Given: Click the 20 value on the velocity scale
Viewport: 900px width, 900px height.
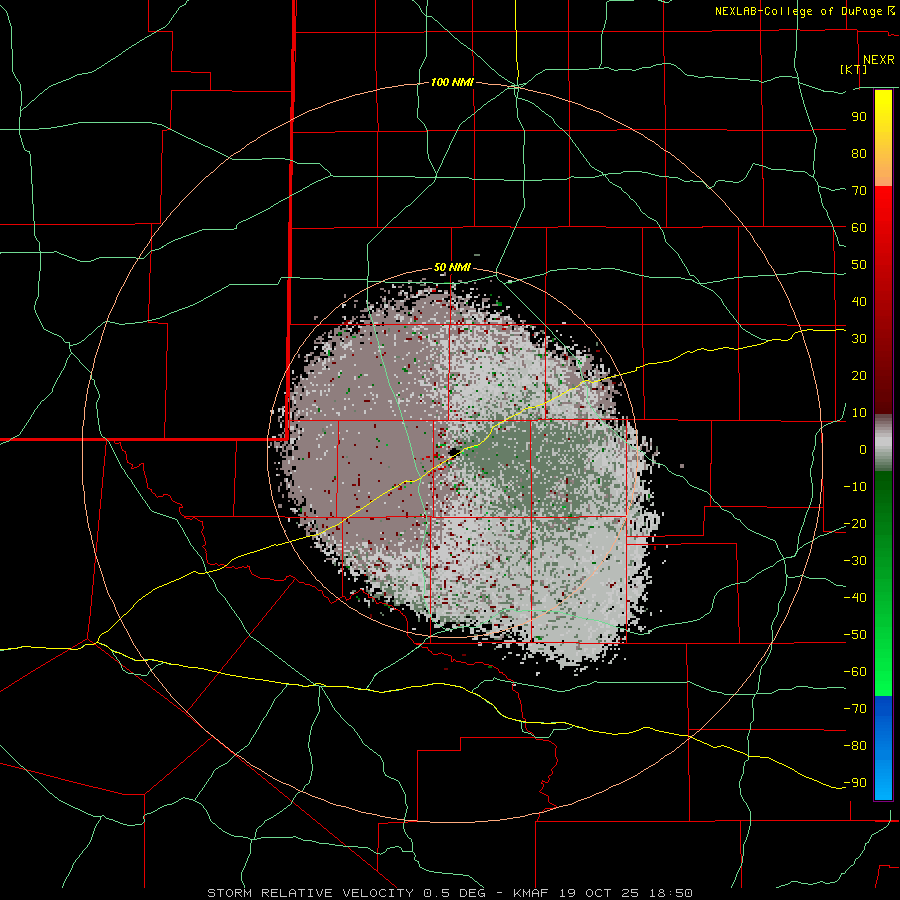Looking at the screenshot, I should click(x=859, y=376).
